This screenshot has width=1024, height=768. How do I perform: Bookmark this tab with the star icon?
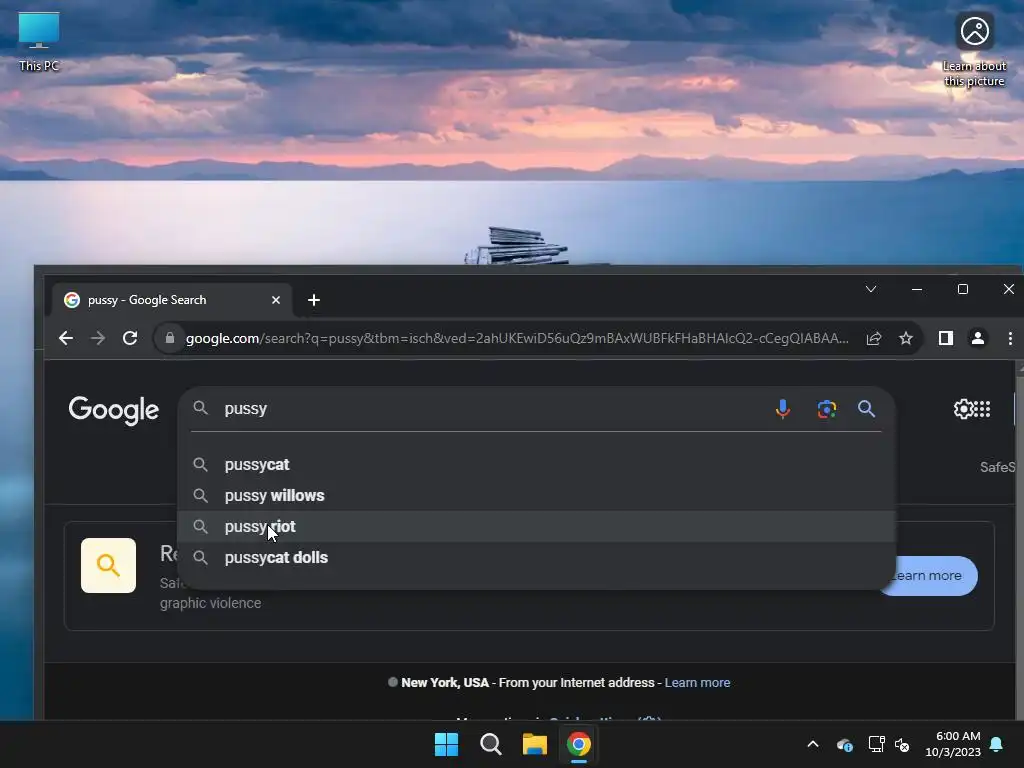(905, 338)
